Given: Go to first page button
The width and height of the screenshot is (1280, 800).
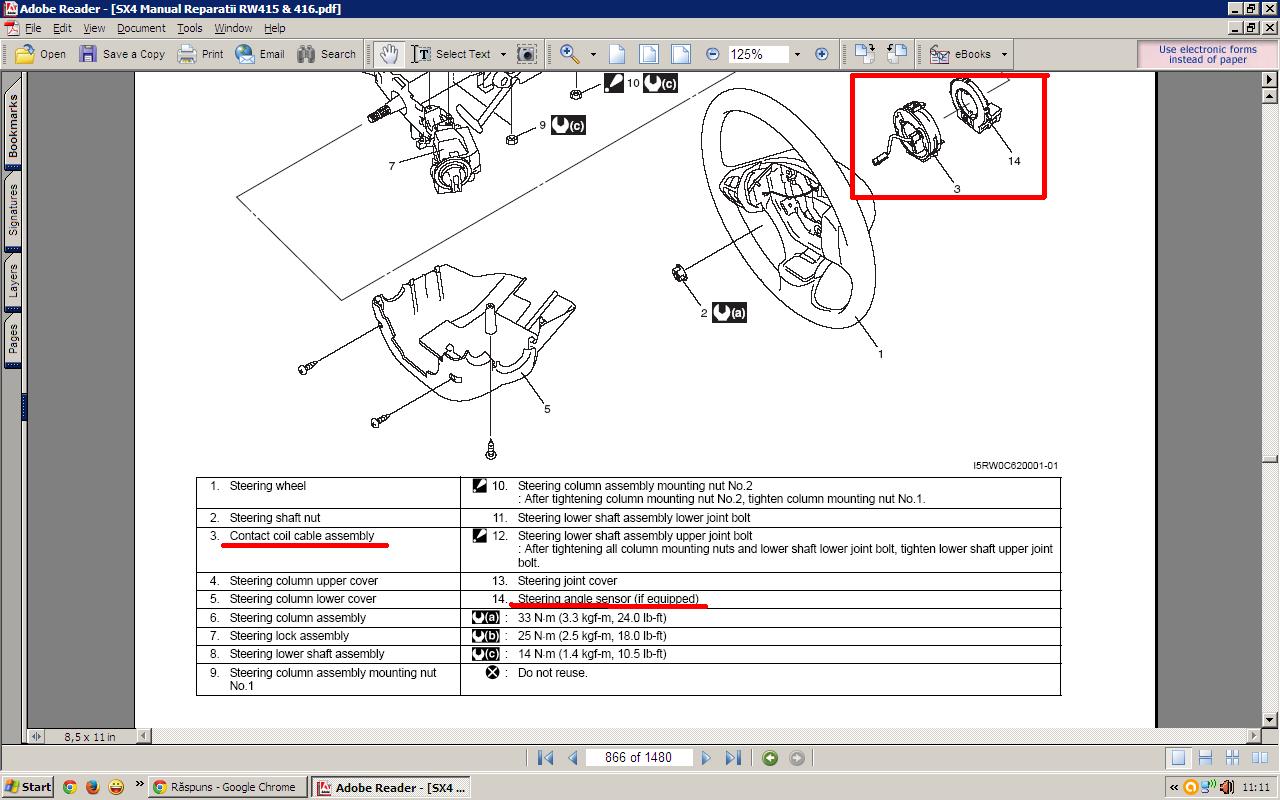Looking at the screenshot, I should (x=545, y=758).
